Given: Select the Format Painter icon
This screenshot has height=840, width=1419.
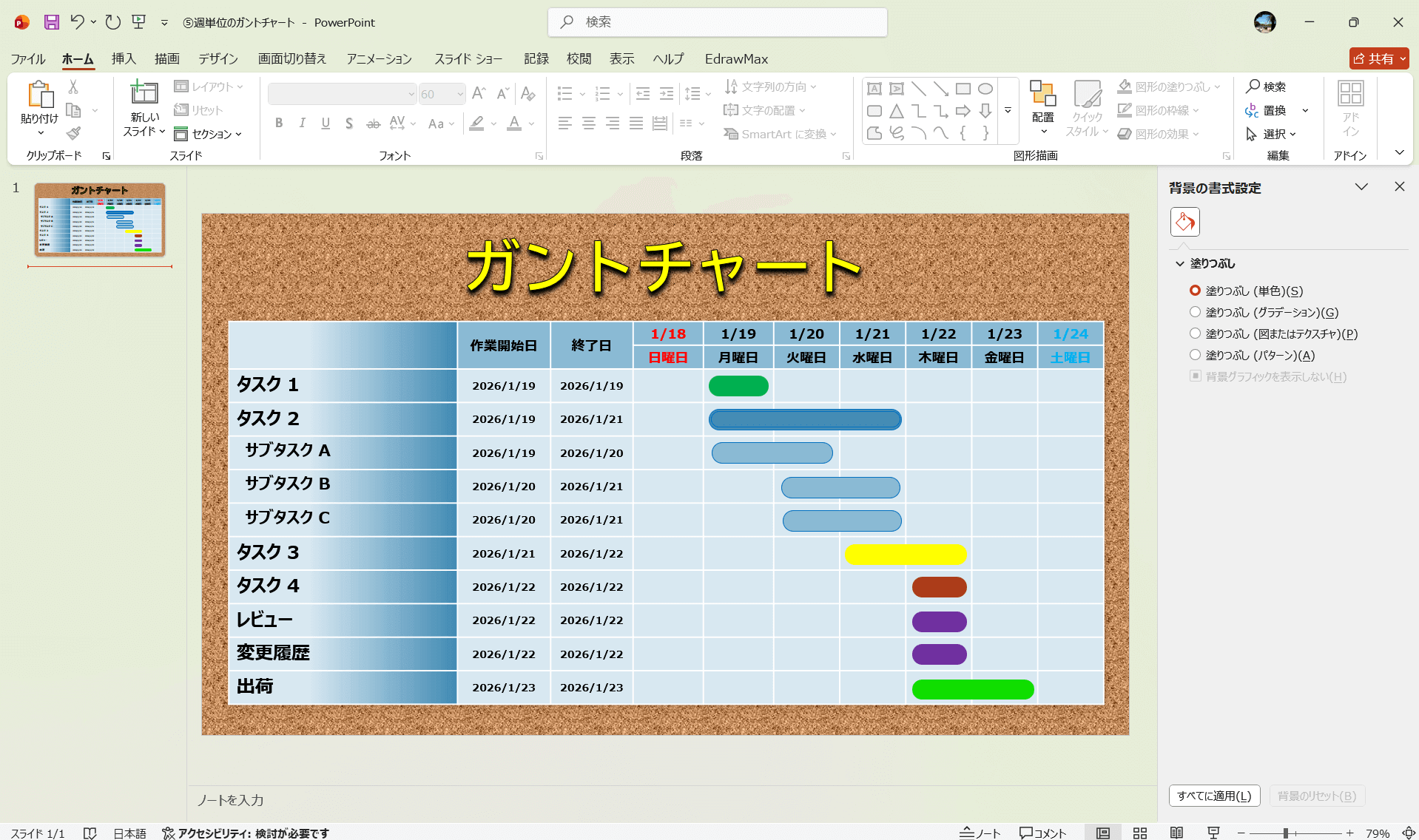Looking at the screenshot, I should (x=72, y=133).
